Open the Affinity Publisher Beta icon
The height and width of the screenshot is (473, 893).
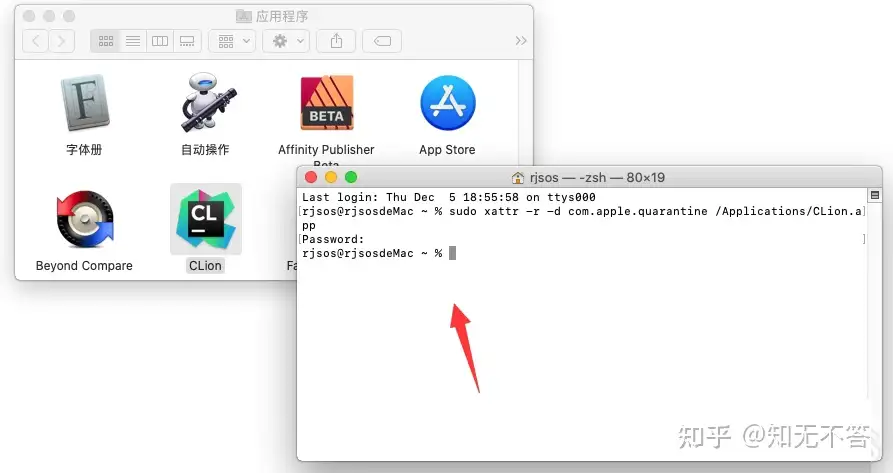point(327,102)
